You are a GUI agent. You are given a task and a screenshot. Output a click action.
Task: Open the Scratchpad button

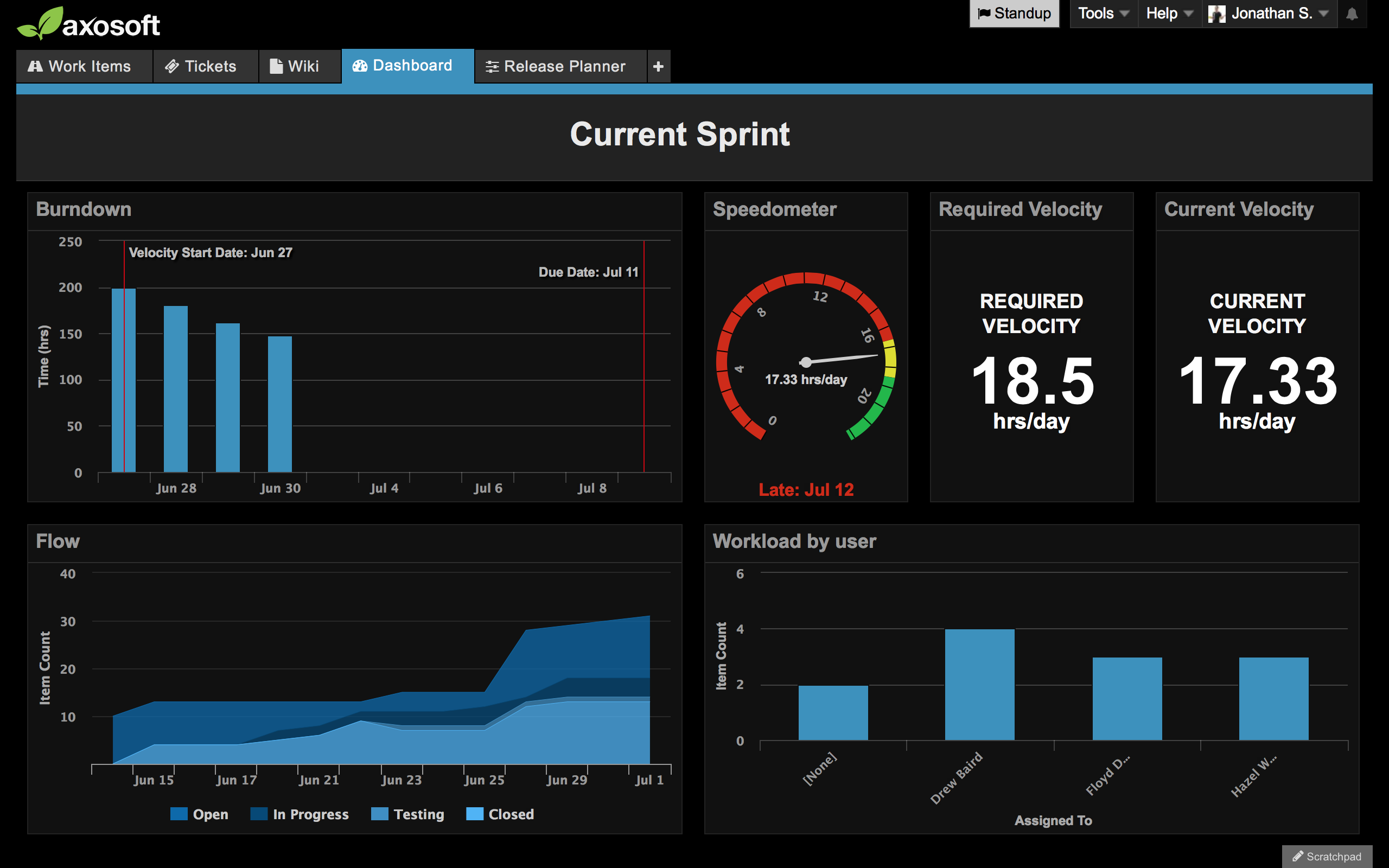pyautogui.click(x=1327, y=856)
